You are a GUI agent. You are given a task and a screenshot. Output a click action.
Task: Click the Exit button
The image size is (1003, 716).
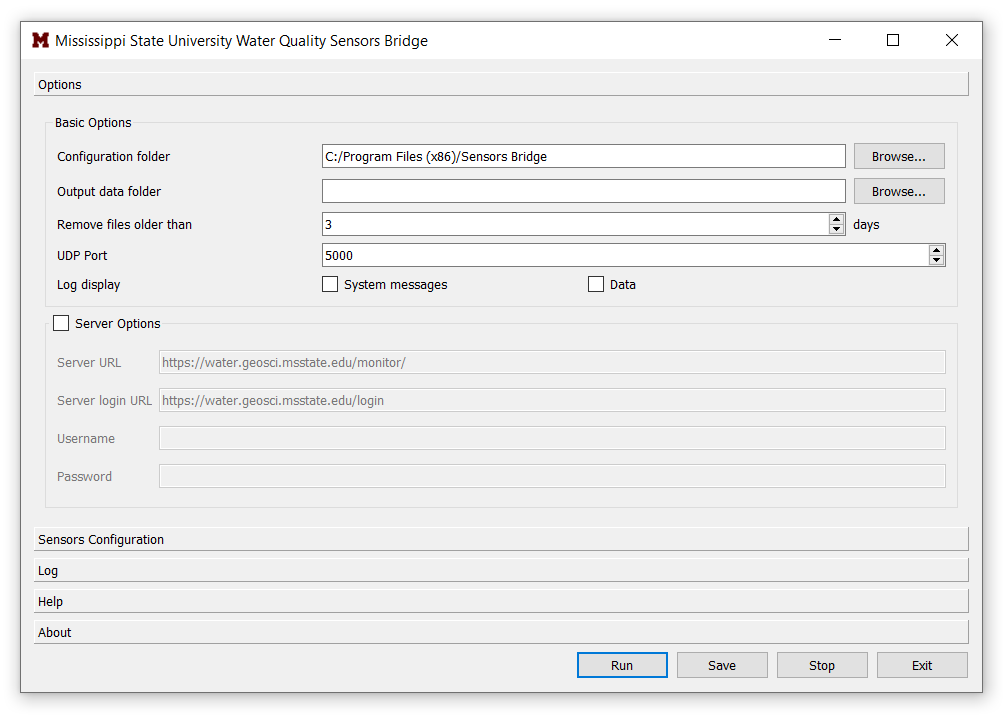(922, 665)
